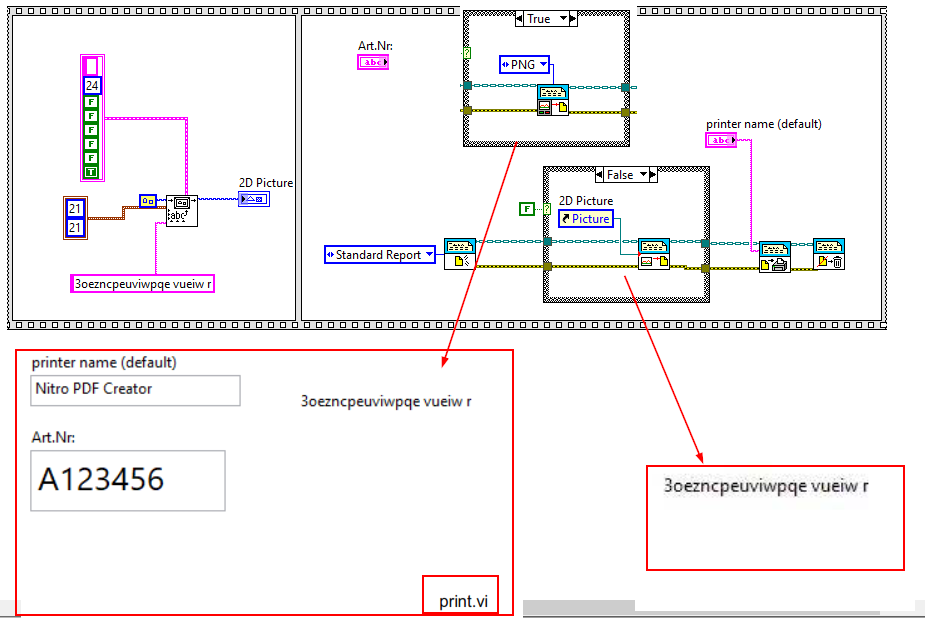This screenshot has height=618, width=925.
Task: Click the Print Report VI icon
Action: (x=775, y=257)
